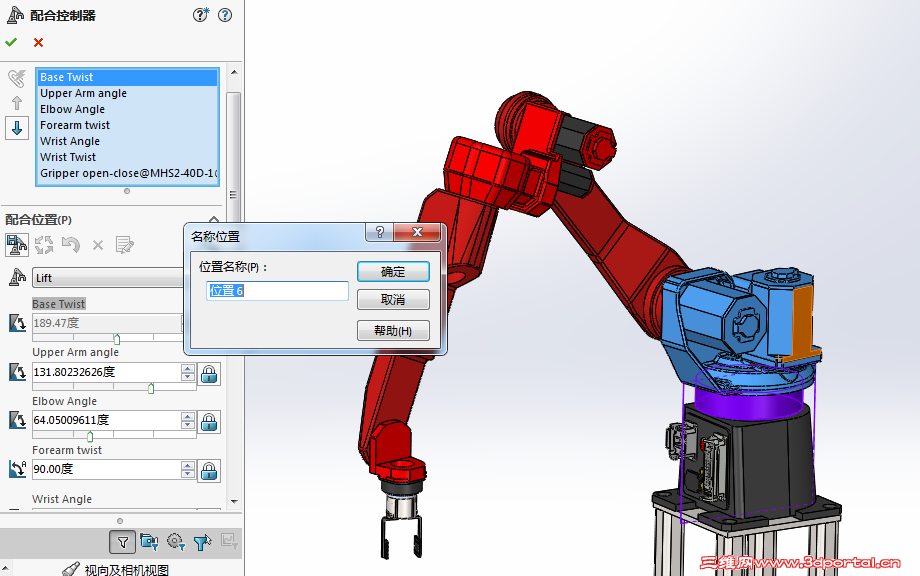This screenshot has height=576, width=920.
Task: Flip the Forearm twist direction icon
Action: (x=18, y=469)
